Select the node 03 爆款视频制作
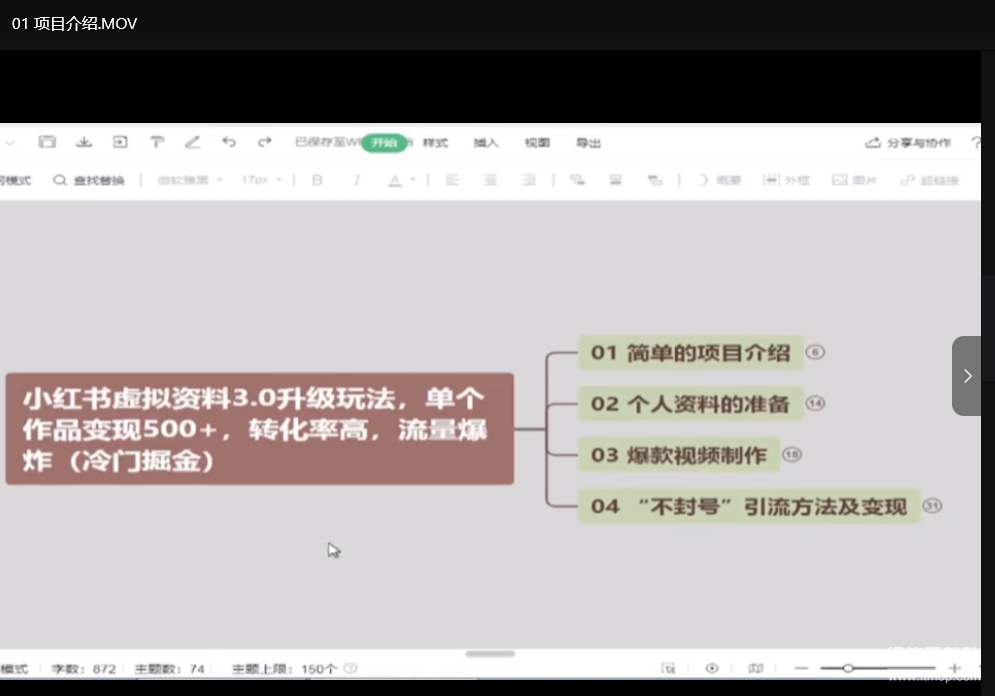The width and height of the screenshot is (995, 696). coord(679,455)
